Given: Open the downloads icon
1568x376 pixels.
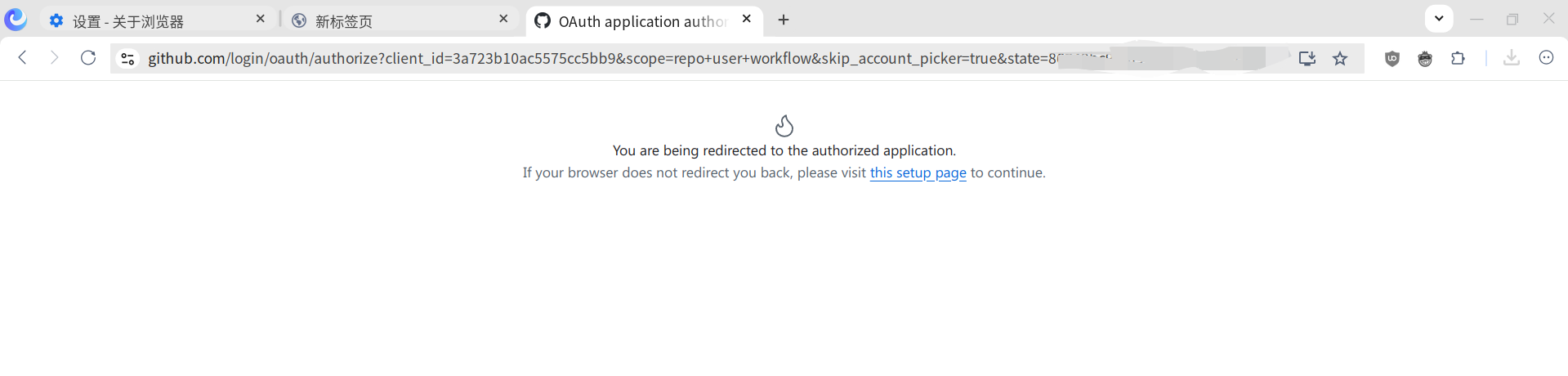Looking at the screenshot, I should pos(1512,57).
